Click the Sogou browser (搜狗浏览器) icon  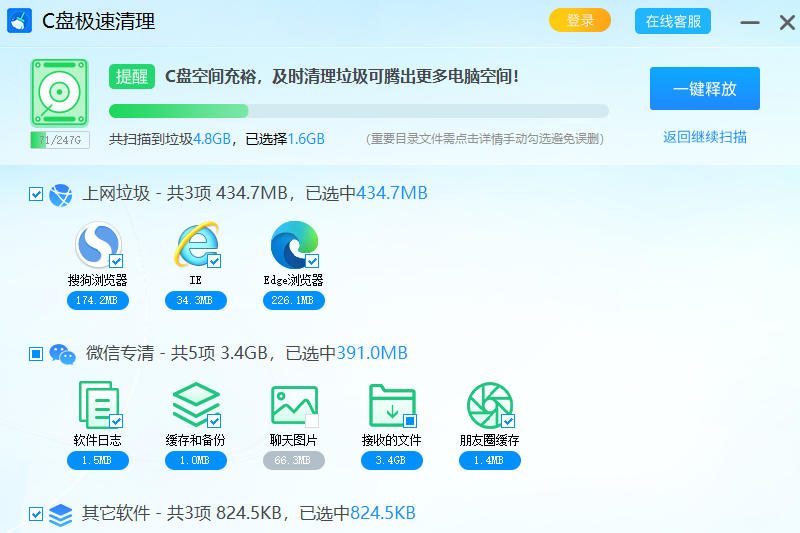point(97,245)
